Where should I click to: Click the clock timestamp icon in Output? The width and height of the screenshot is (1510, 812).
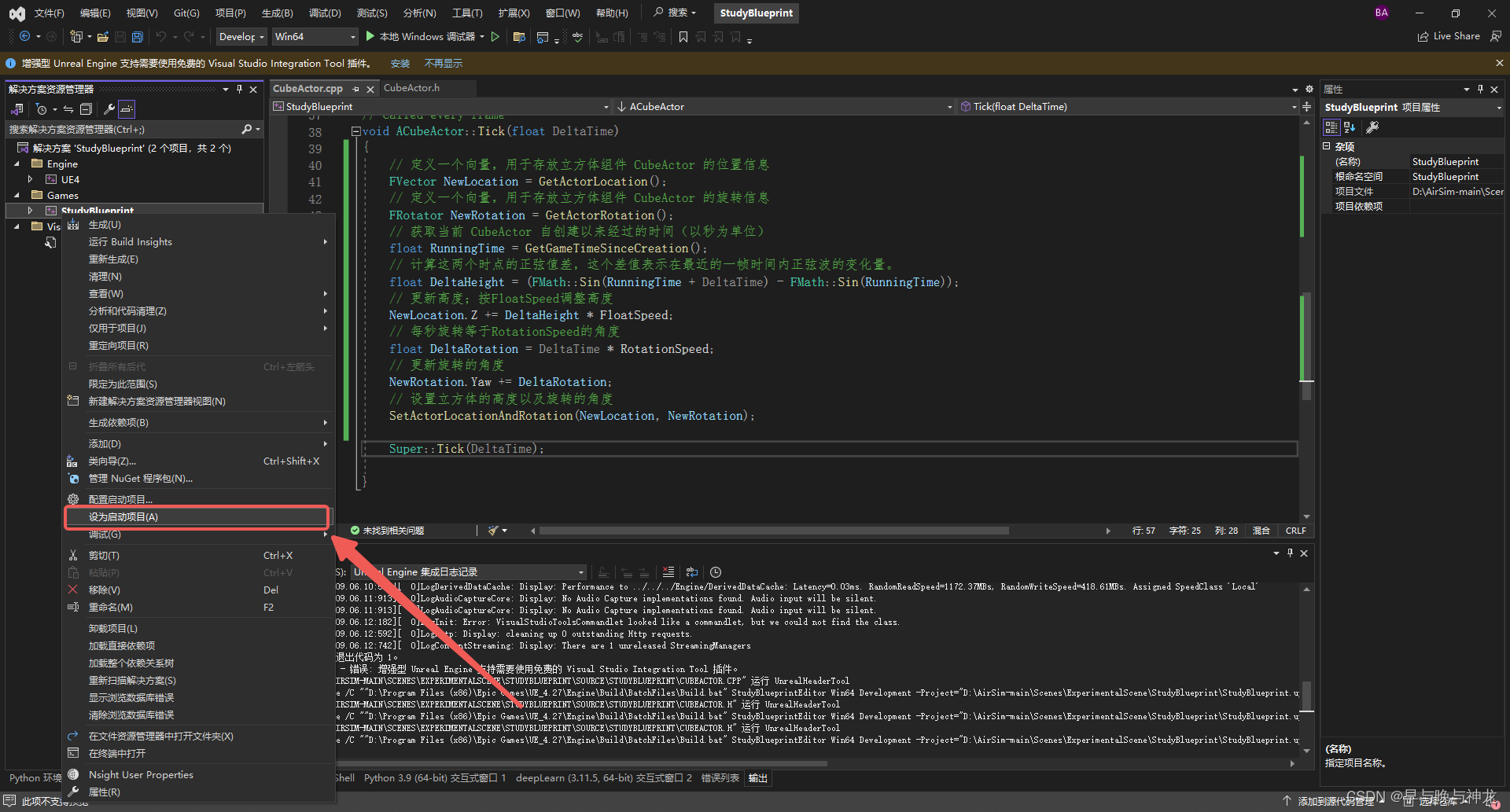tap(716, 572)
